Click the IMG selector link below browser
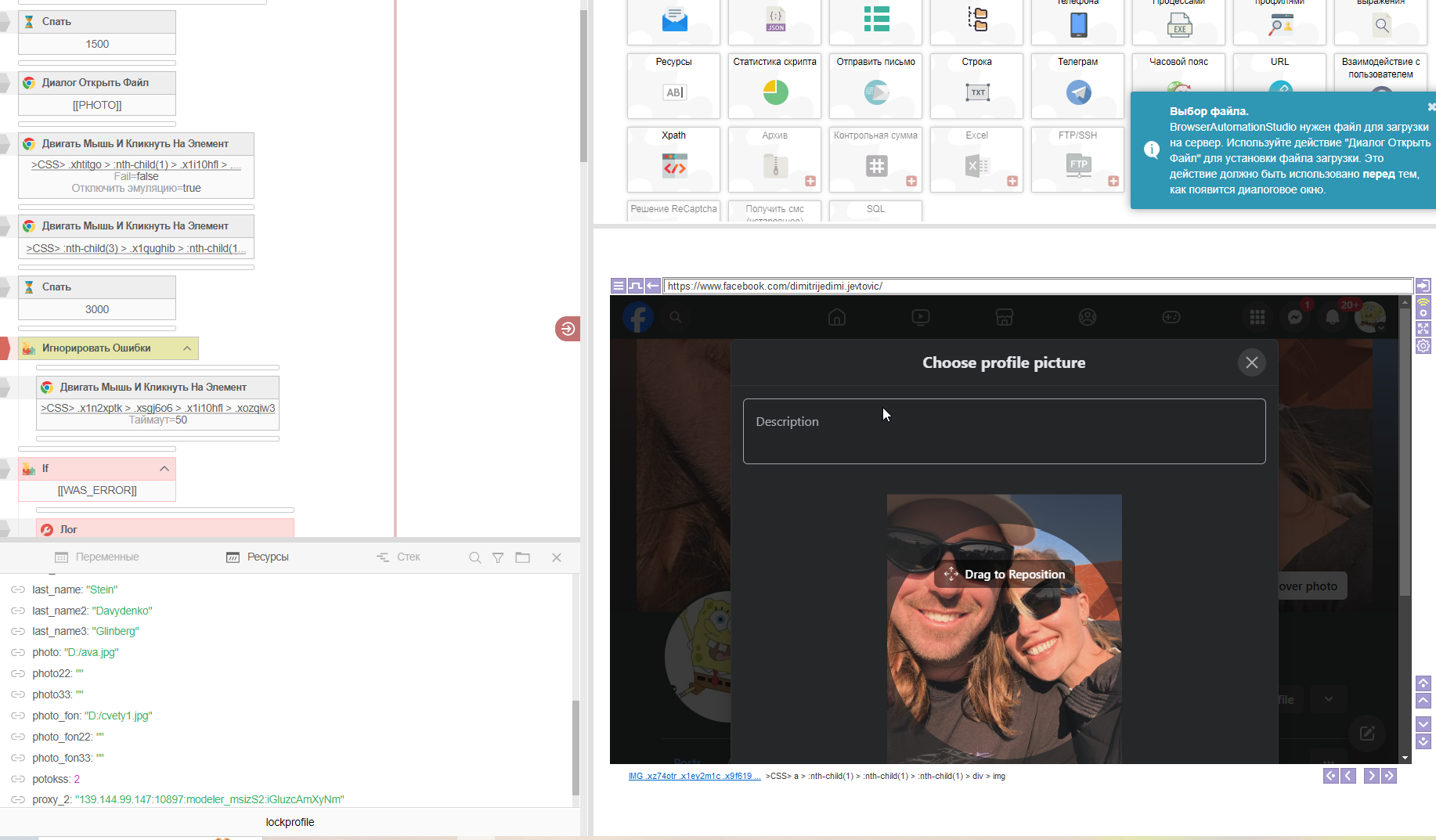1436x840 pixels. coord(694,777)
